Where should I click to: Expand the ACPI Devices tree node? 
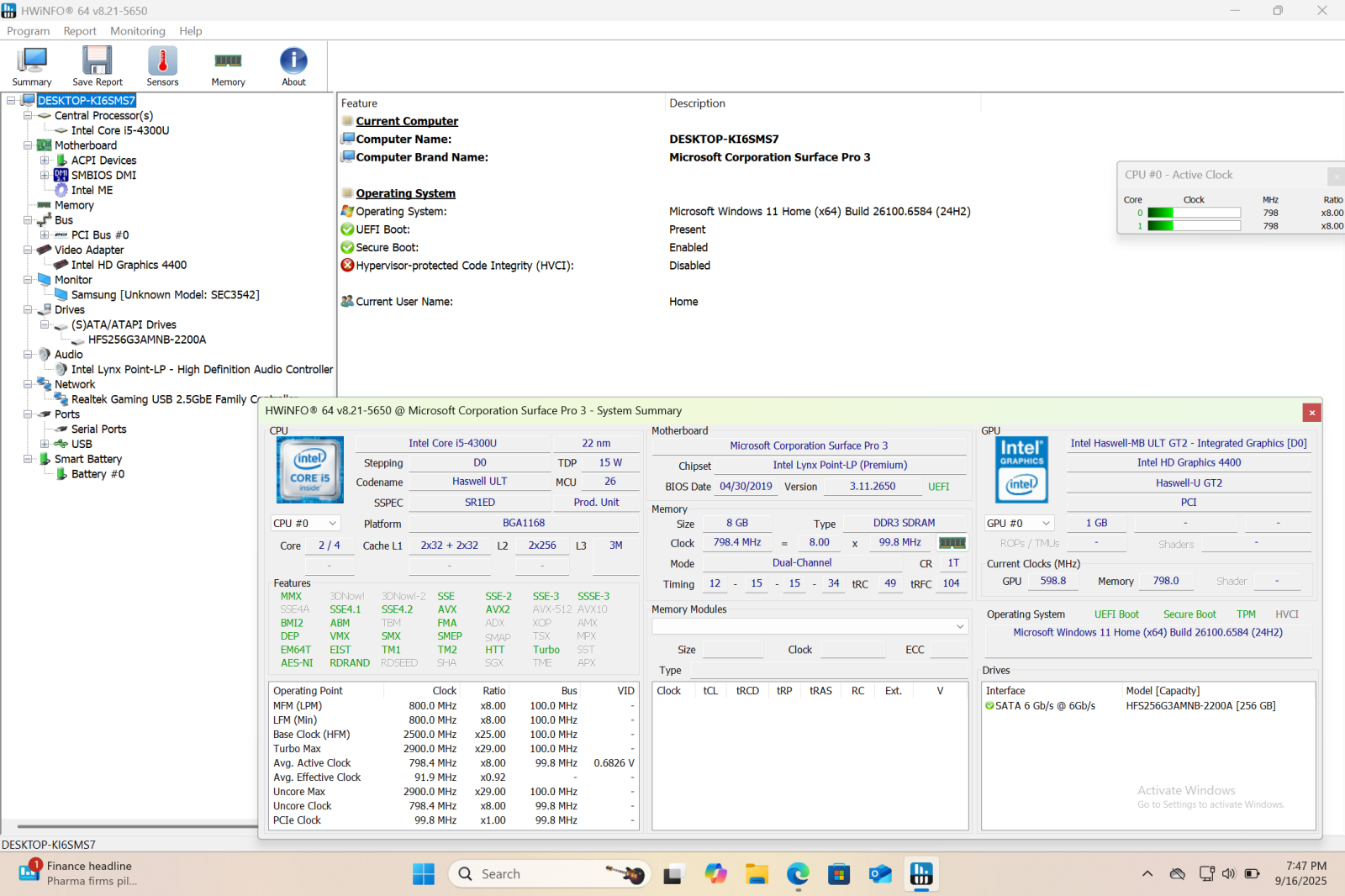(45, 161)
